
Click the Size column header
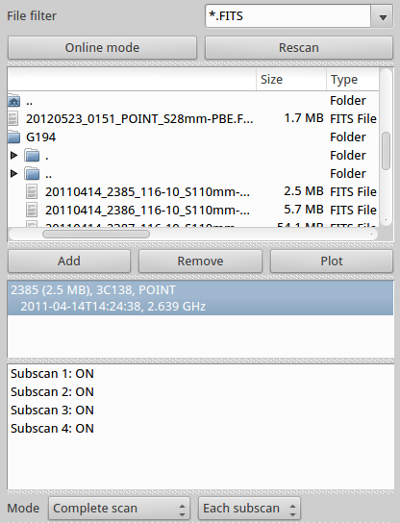click(291, 79)
